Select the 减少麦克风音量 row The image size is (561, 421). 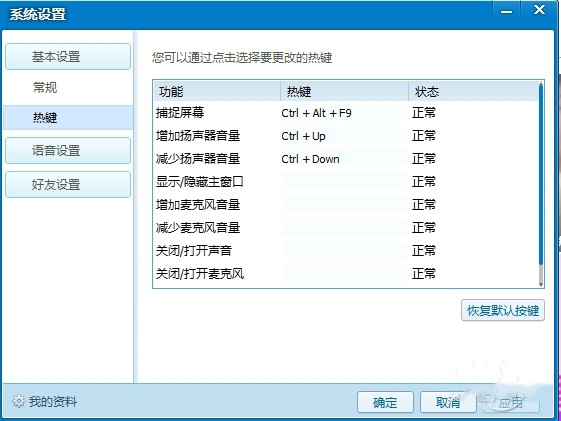346,227
